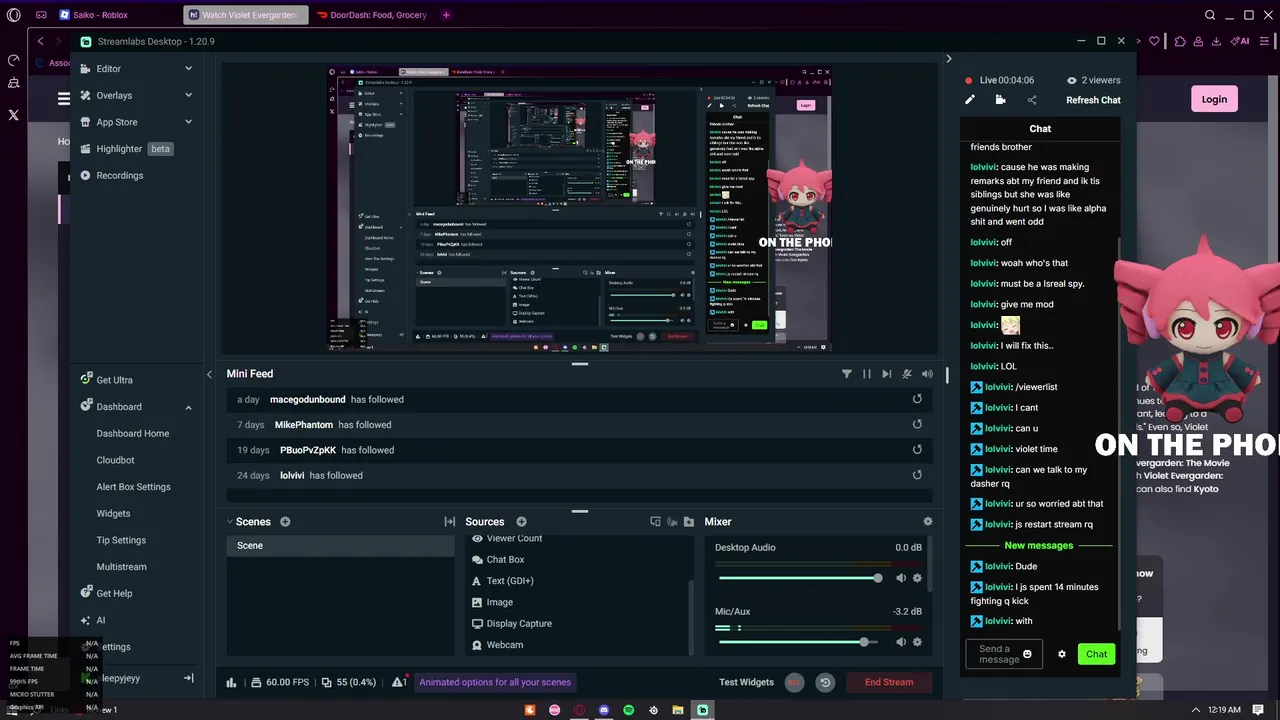
Task: Start recording with REC button
Action: coord(794,682)
